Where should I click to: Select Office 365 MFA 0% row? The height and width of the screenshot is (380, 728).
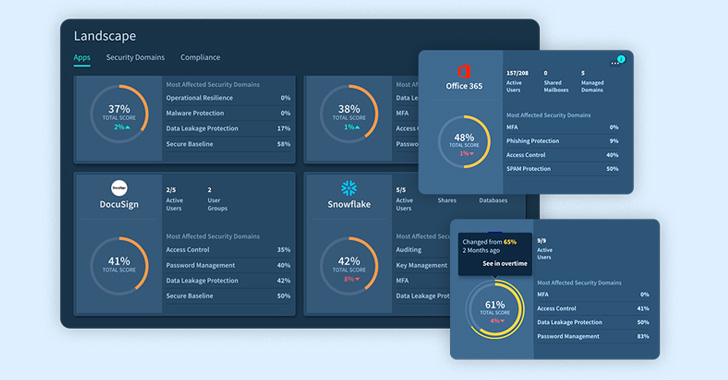click(x=562, y=127)
